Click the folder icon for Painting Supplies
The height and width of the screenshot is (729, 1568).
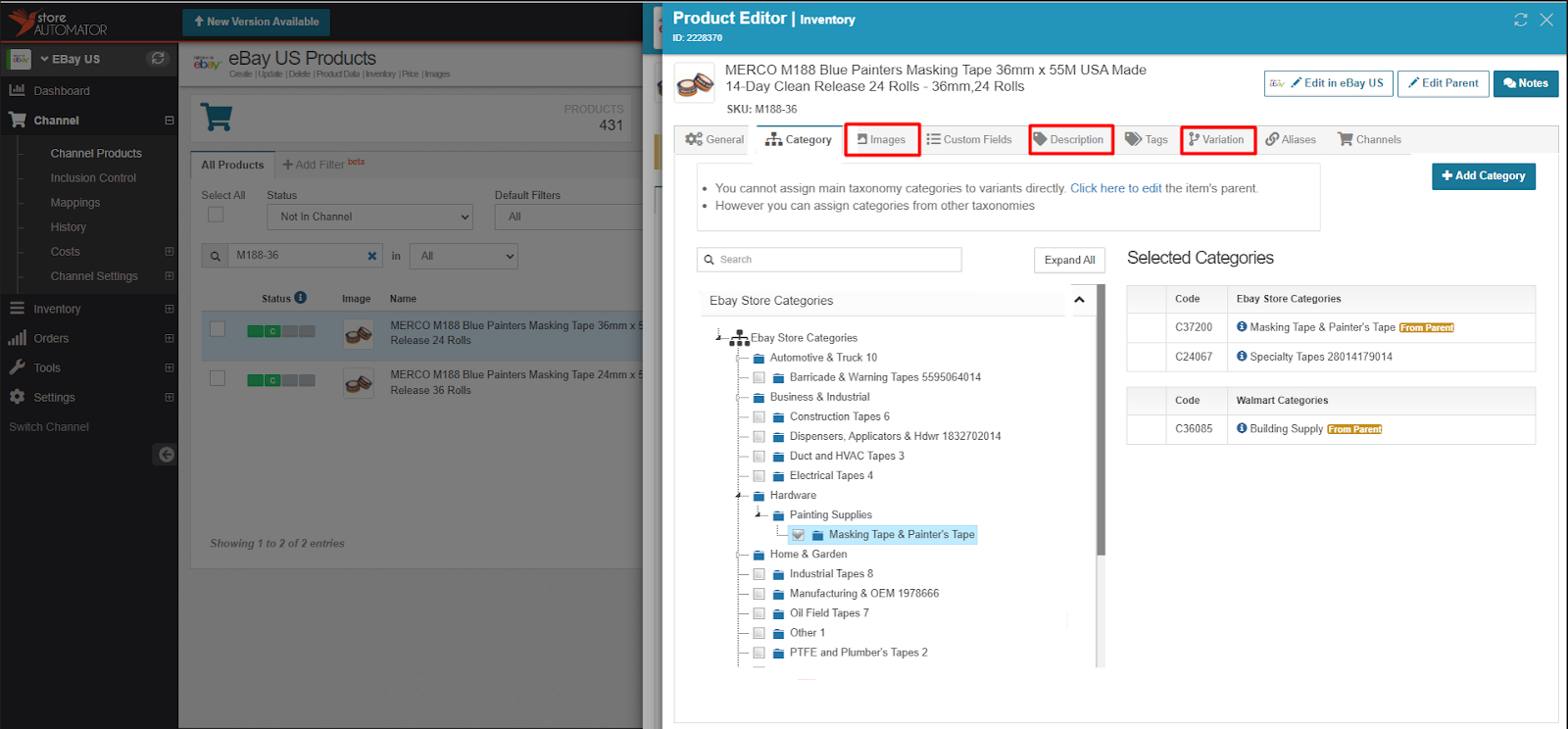(779, 515)
